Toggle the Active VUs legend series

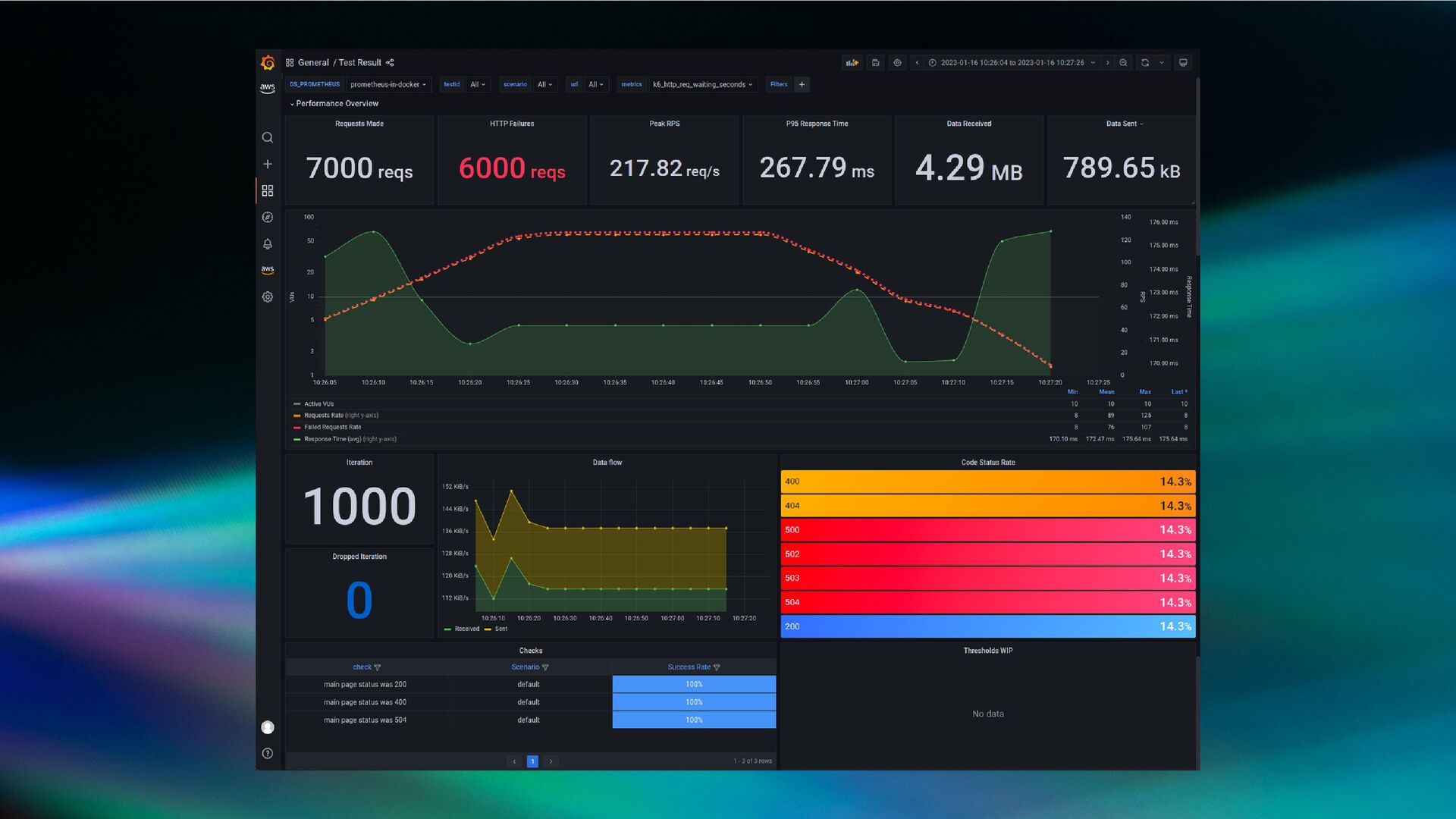[318, 404]
